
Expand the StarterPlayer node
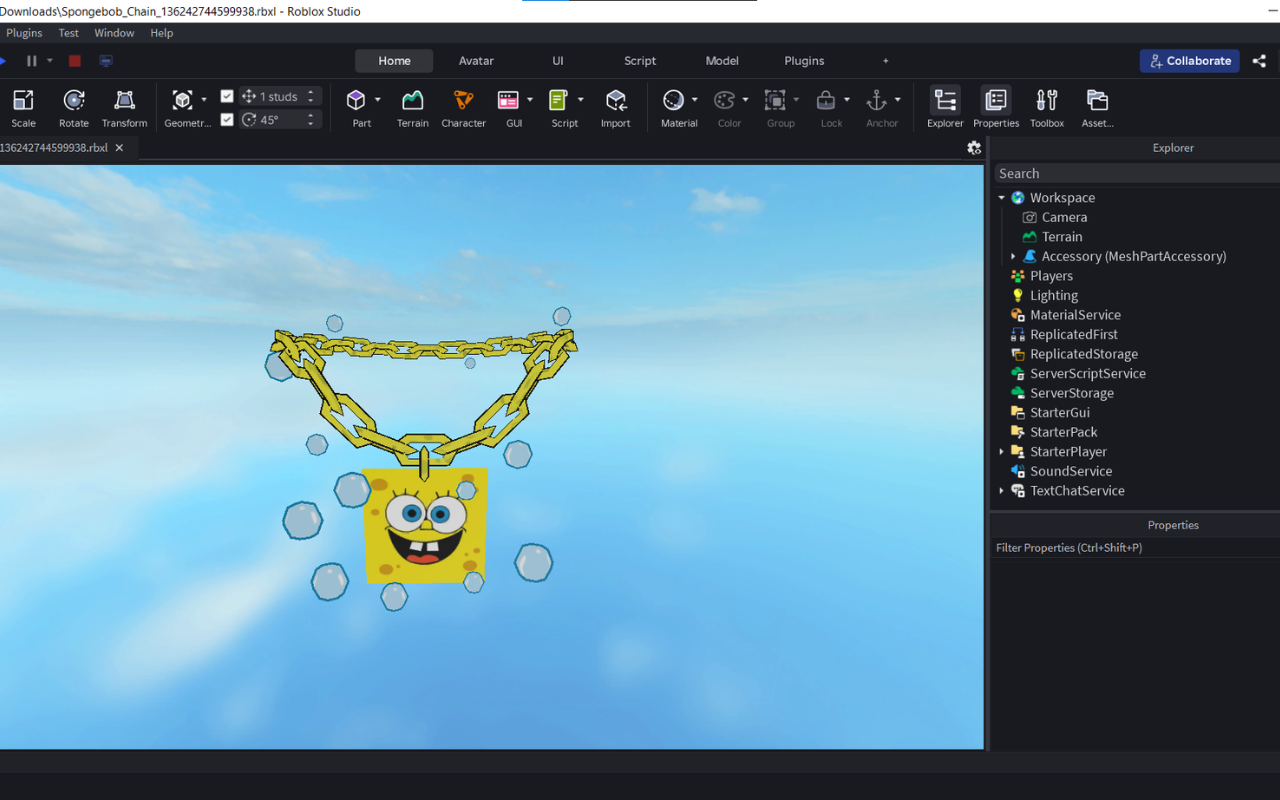coord(1001,452)
